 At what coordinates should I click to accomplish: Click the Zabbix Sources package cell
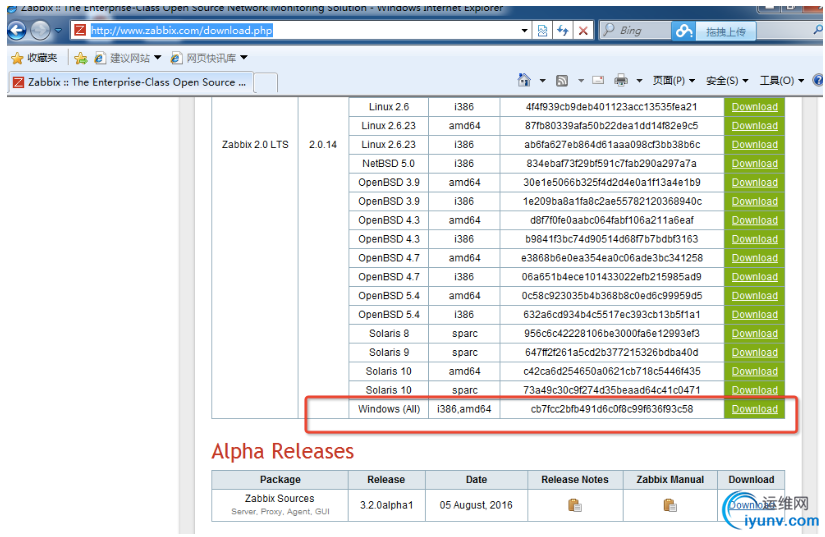tap(279, 504)
